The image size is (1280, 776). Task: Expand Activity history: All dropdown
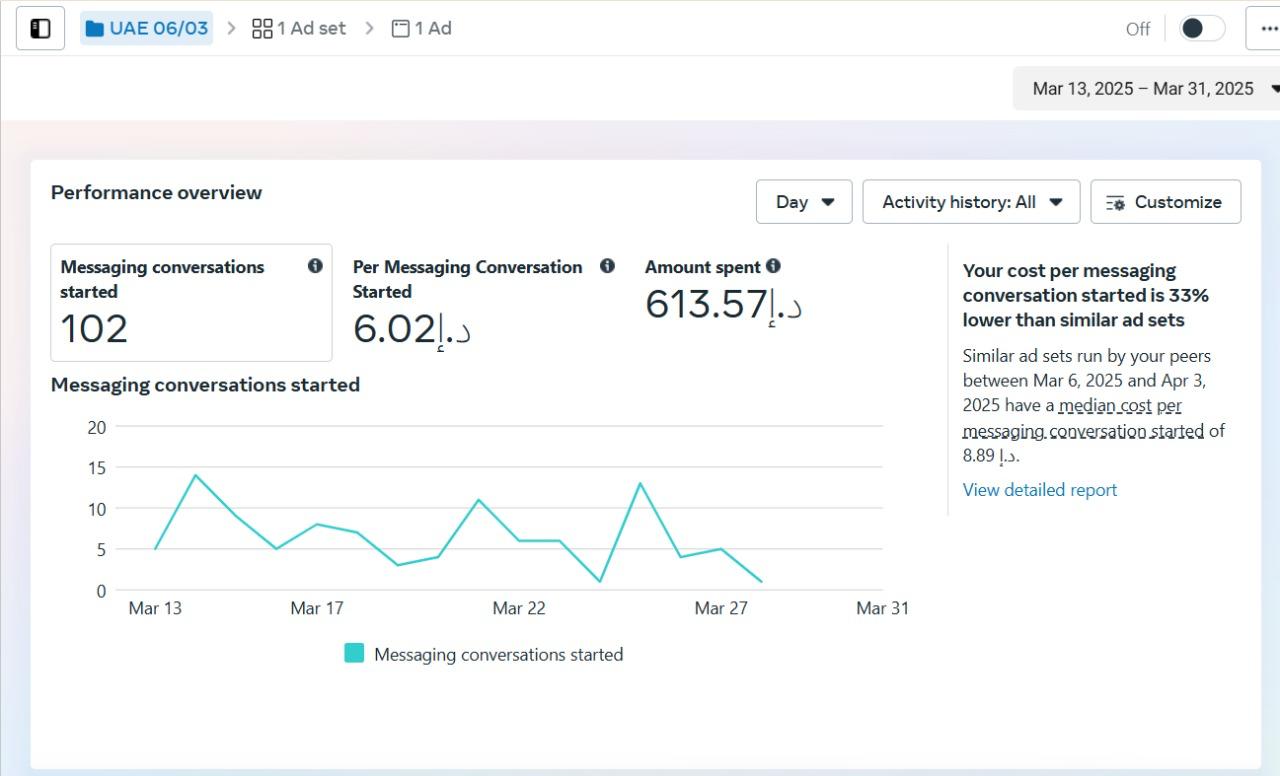(971, 202)
